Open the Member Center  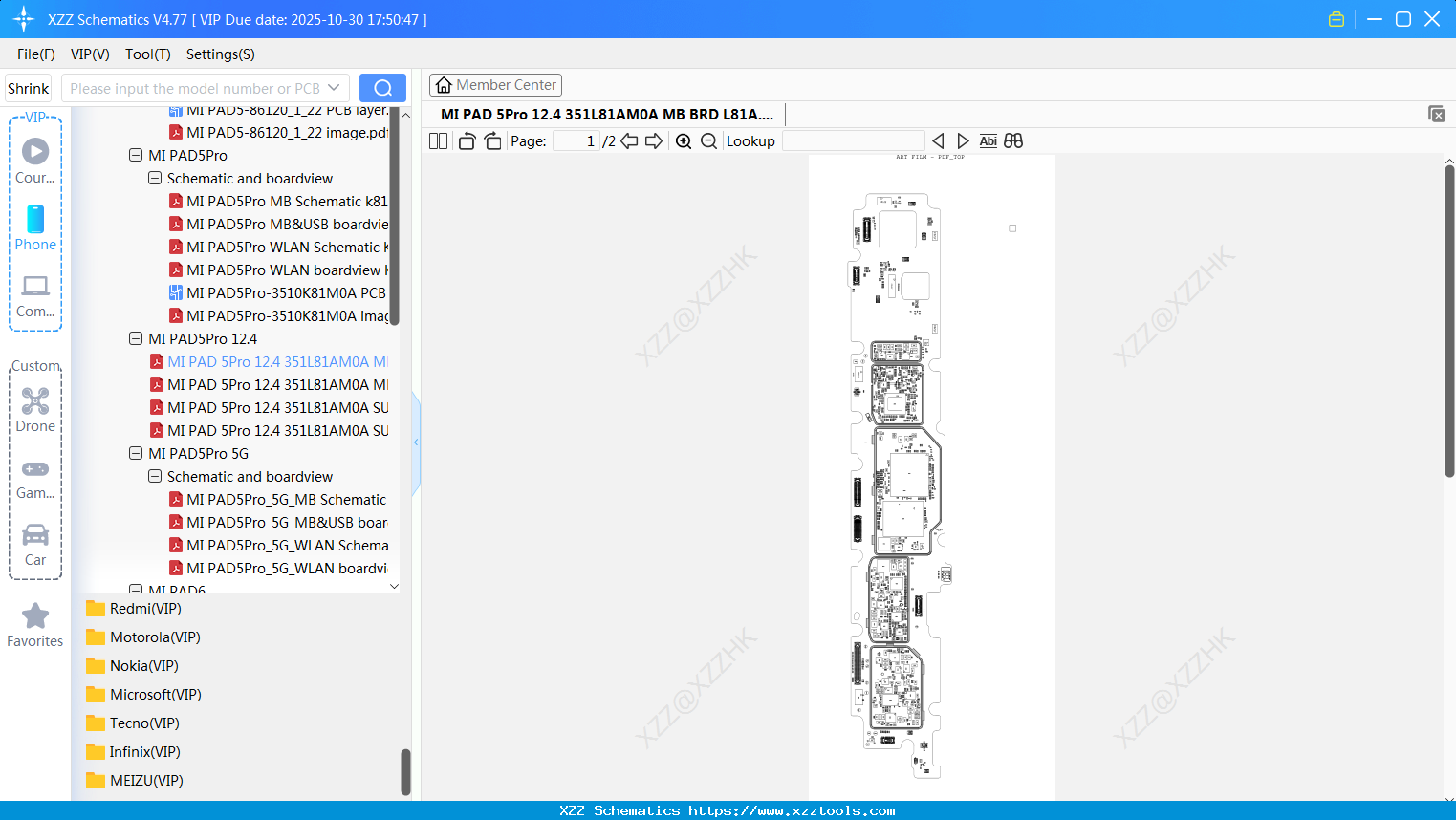tap(495, 85)
